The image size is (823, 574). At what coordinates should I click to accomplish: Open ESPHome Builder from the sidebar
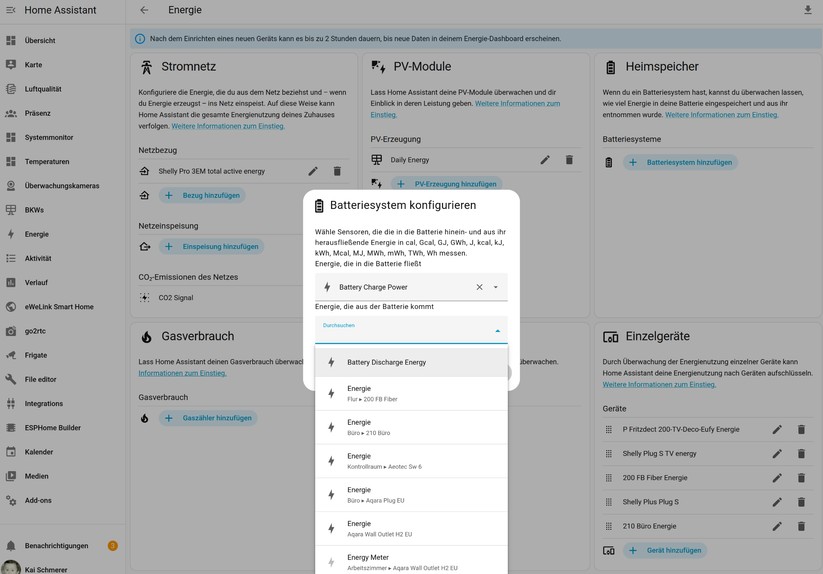(53, 428)
